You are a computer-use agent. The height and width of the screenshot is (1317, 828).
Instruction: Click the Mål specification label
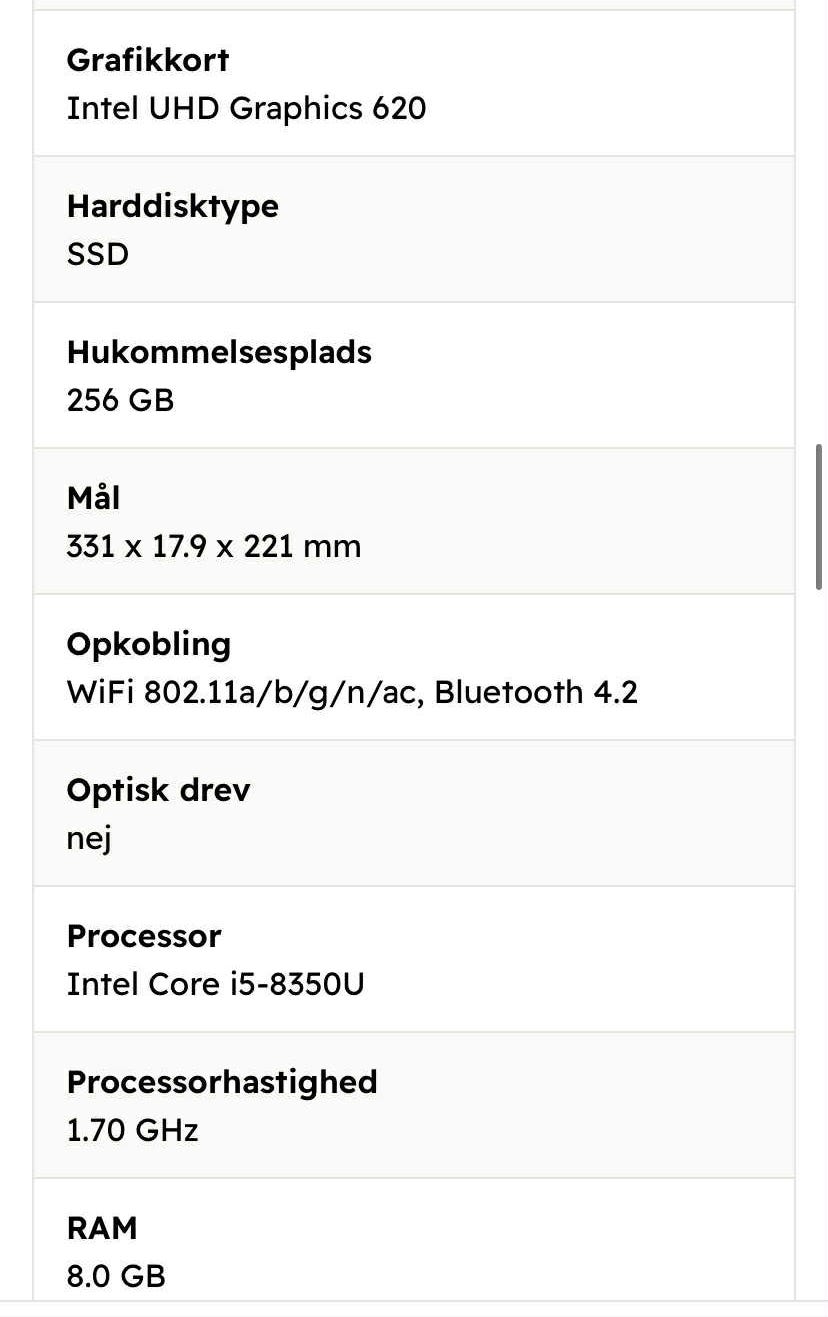click(93, 497)
